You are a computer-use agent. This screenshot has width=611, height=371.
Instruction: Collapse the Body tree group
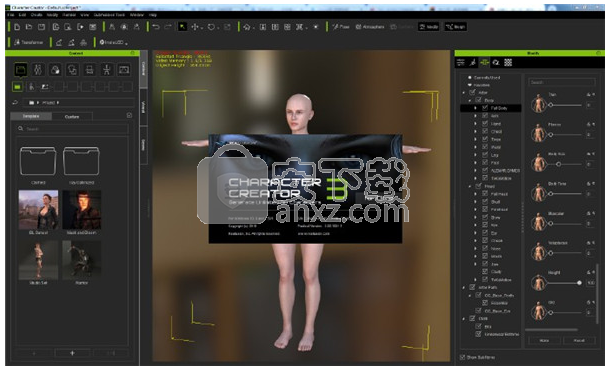(x=470, y=100)
